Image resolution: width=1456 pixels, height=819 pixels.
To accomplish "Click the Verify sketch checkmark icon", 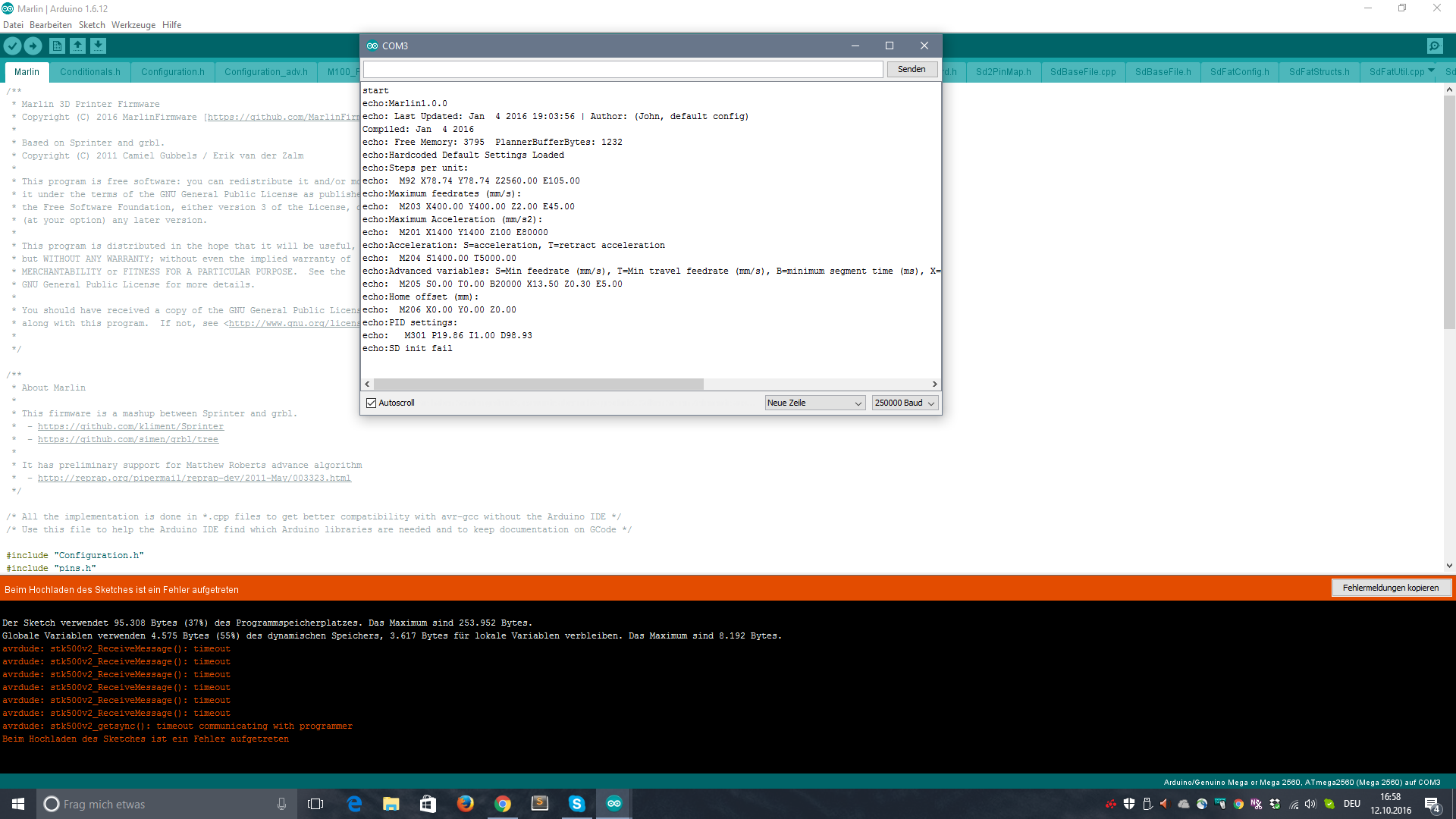I will coord(12,46).
